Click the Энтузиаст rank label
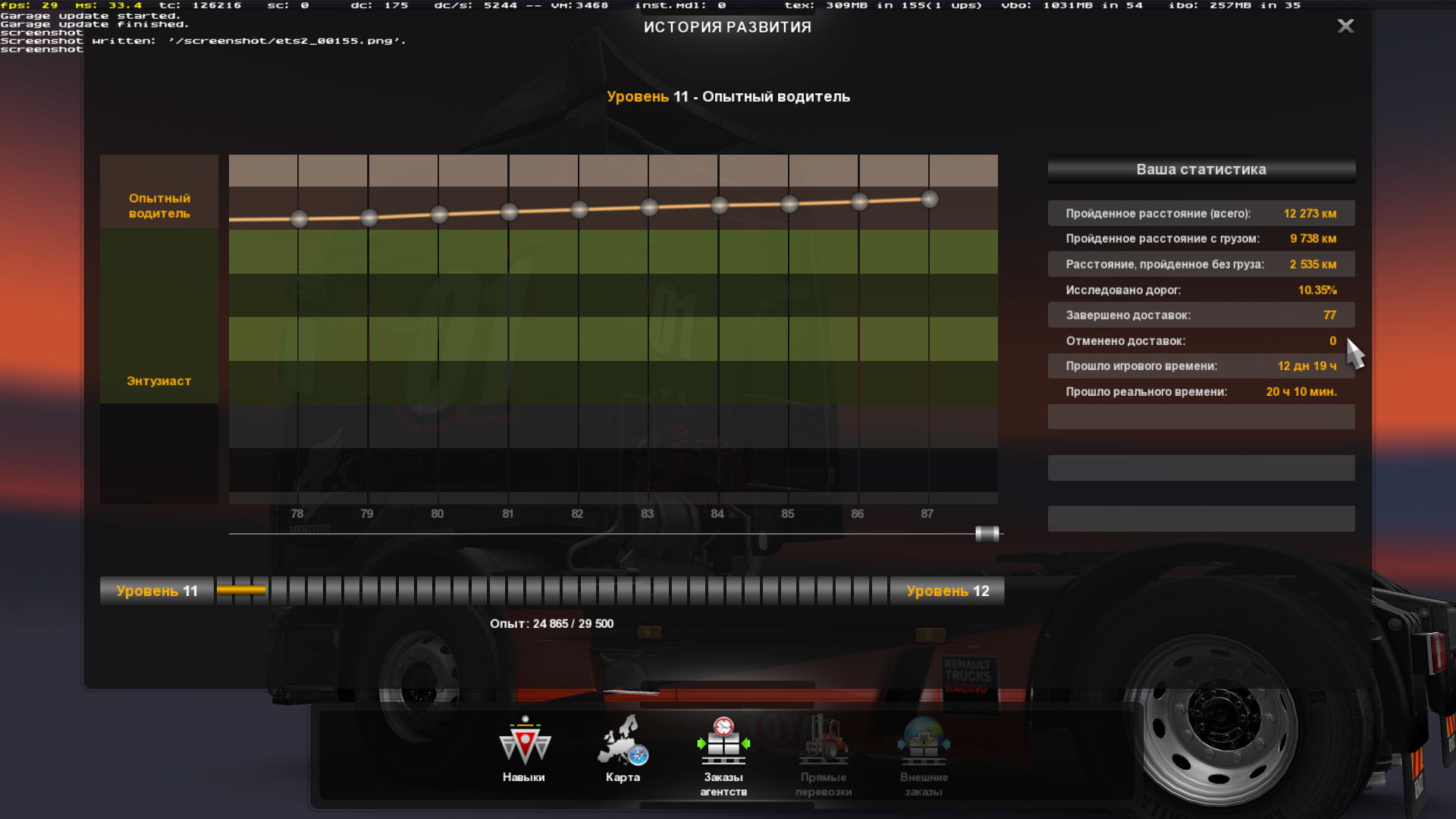 point(159,381)
